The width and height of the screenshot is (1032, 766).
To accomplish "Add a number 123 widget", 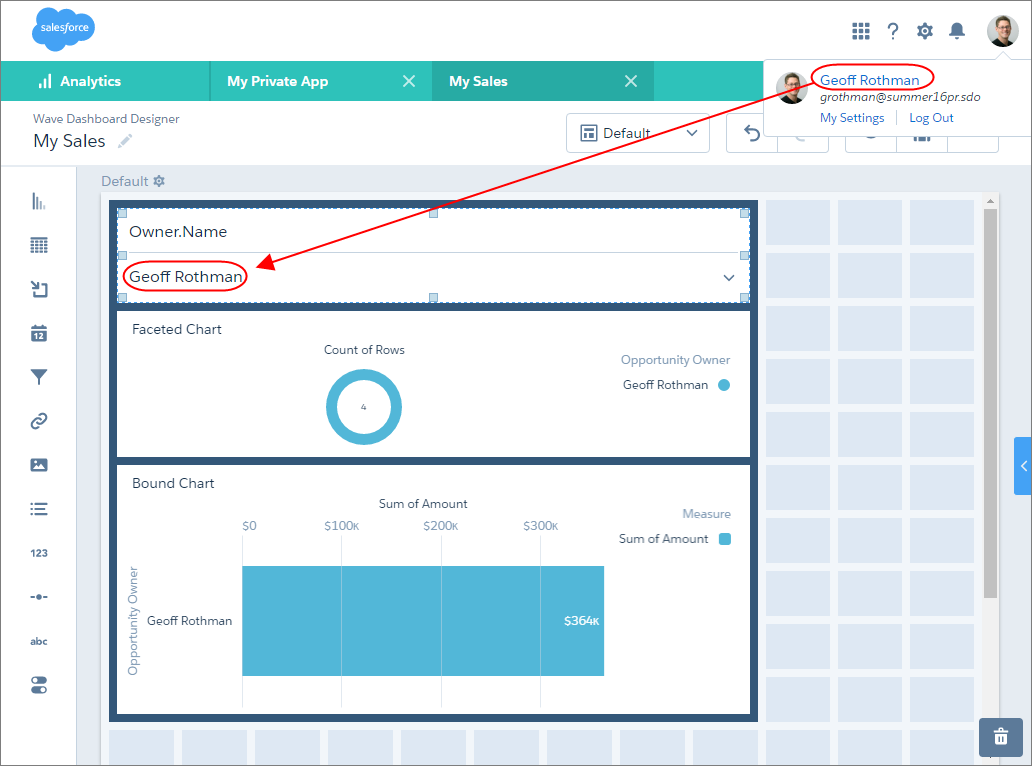I will [x=39, y=553].
